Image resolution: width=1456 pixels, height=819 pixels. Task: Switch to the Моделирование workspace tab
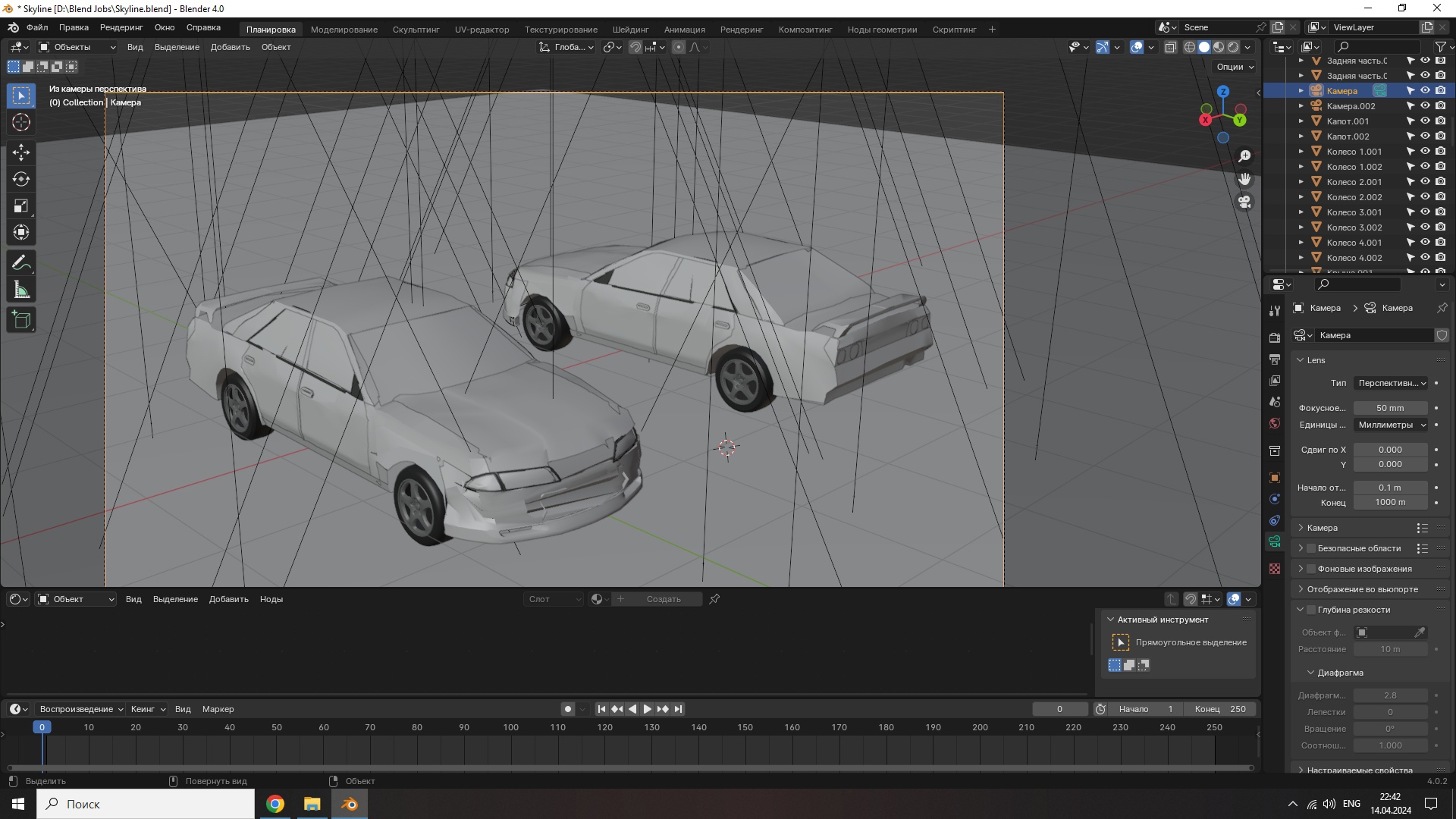[x=344, y=30]
